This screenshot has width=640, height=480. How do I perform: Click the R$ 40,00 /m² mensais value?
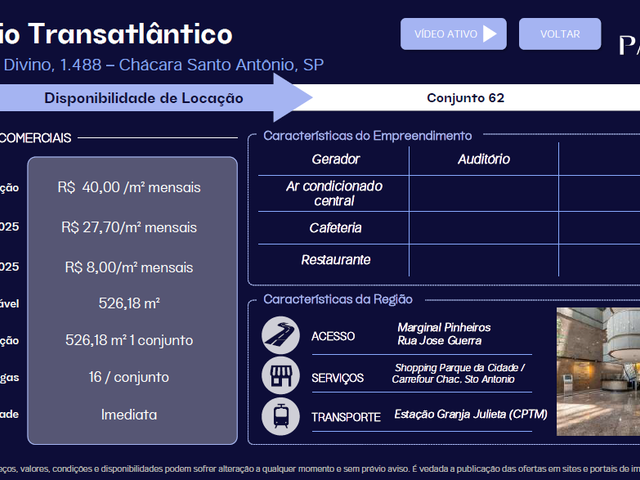coord(129,187)
